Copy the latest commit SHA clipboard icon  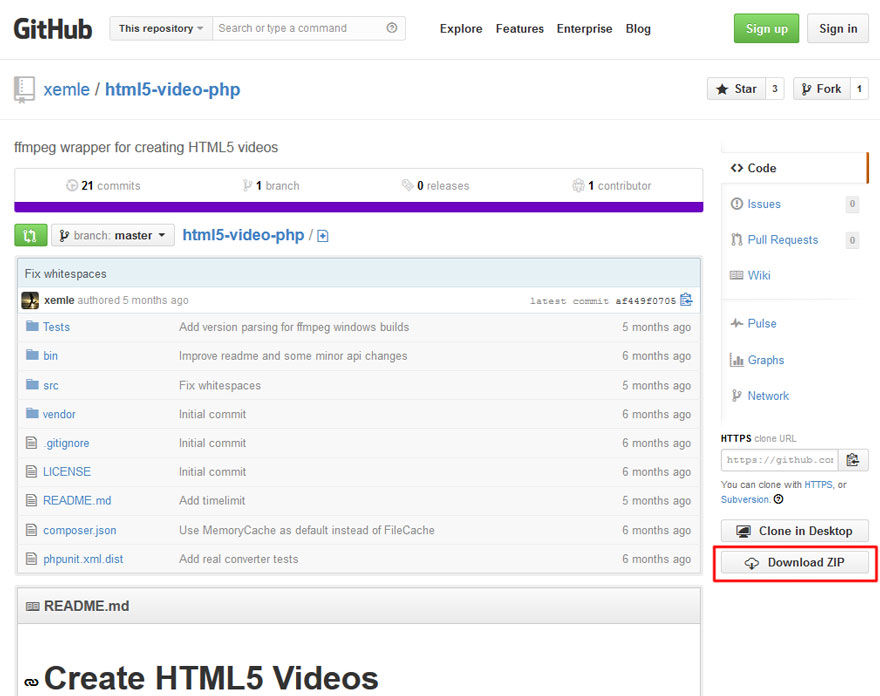[686, 300]
